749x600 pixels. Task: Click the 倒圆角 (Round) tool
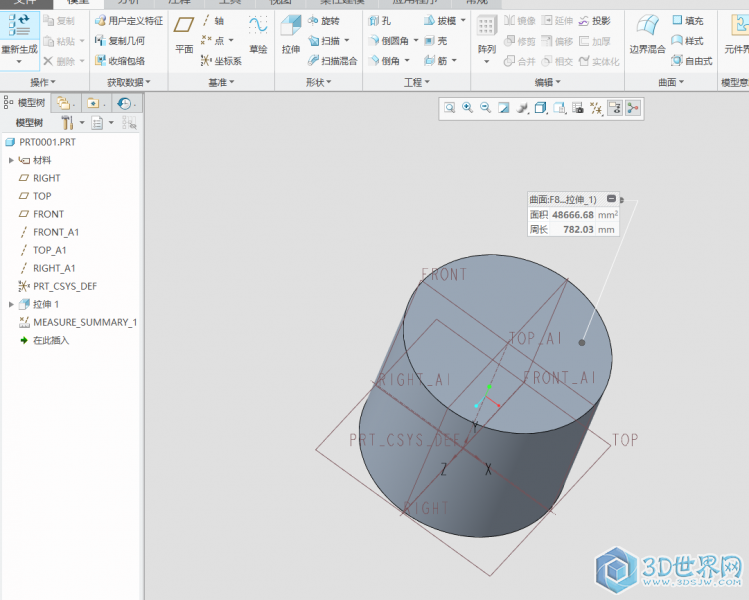pyautogui.click(x=389, y=41)
